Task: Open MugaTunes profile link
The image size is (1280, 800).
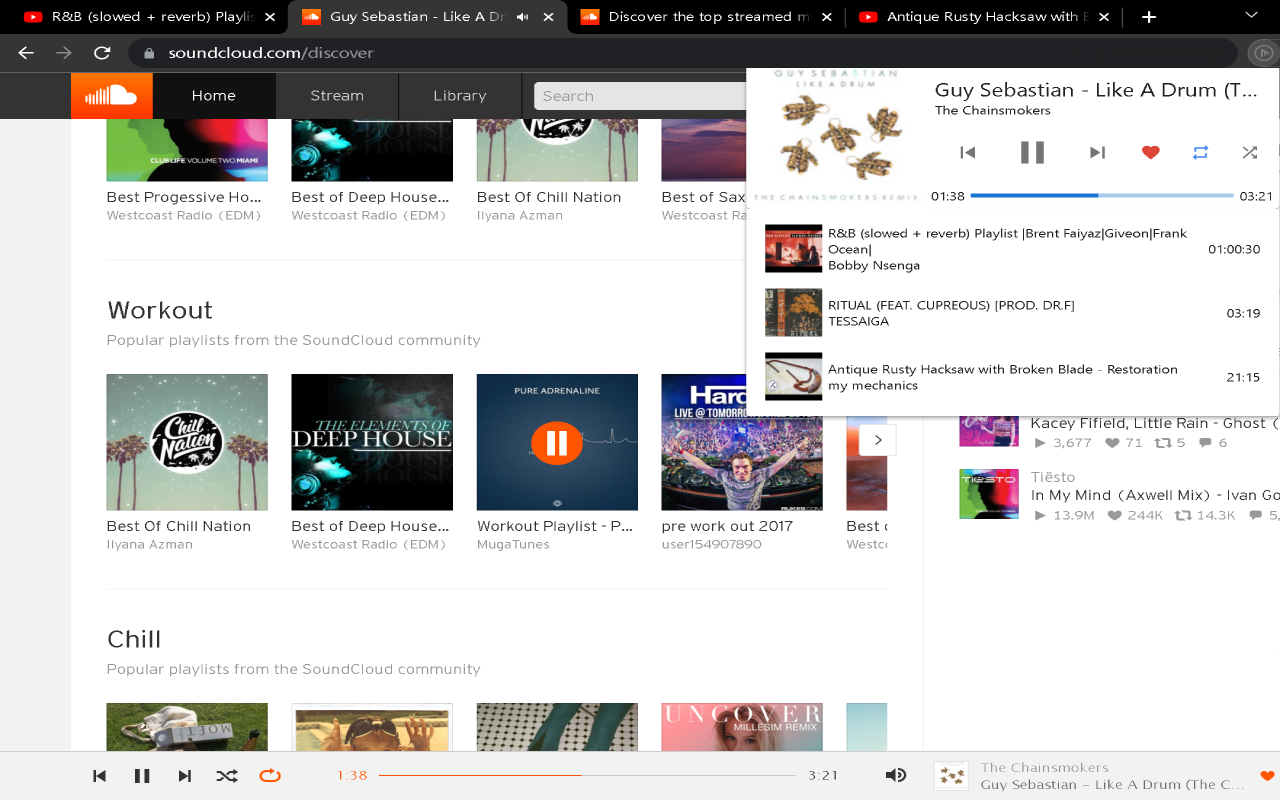Action: [512, 545]
